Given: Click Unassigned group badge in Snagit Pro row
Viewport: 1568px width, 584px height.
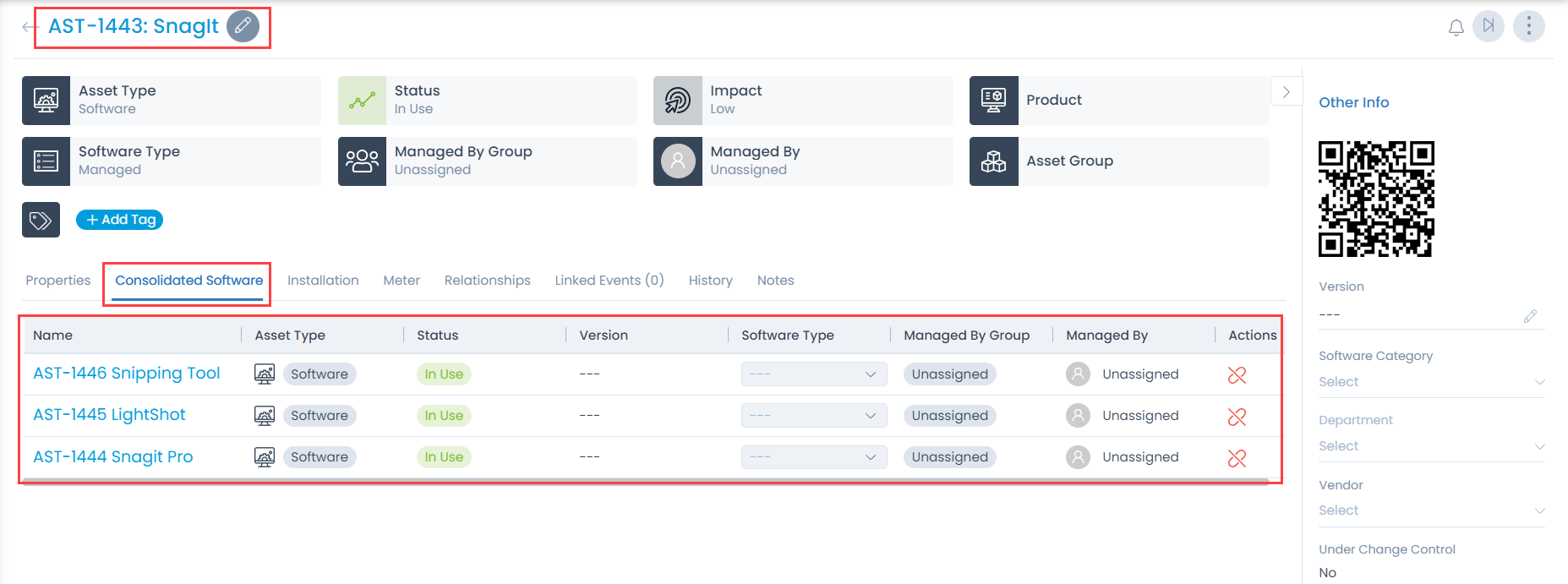Looking at the screenshot, I should [x=950, y=457].
